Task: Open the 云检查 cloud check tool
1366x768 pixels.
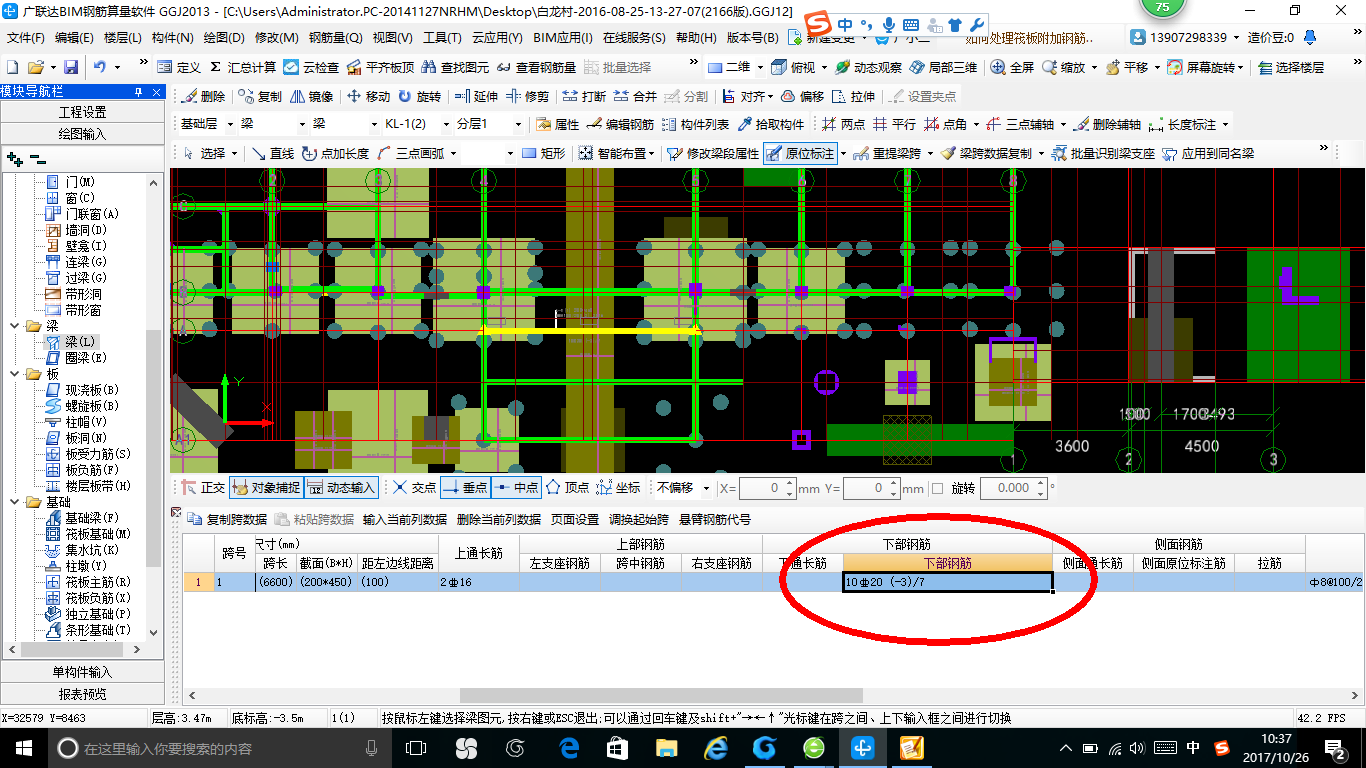Action: click(x=311, y=67)
